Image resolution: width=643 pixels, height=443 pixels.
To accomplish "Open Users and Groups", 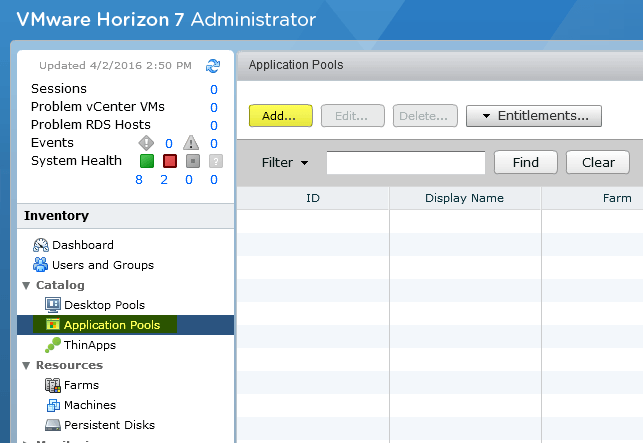I will coord(103,265).
